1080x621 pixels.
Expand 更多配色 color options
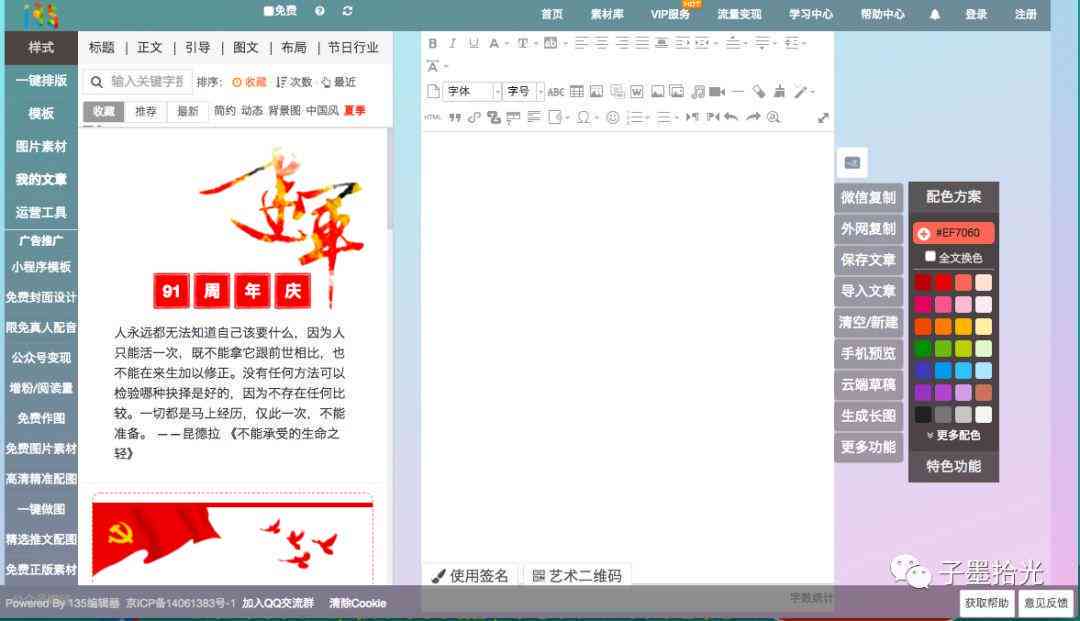[953, 435]
